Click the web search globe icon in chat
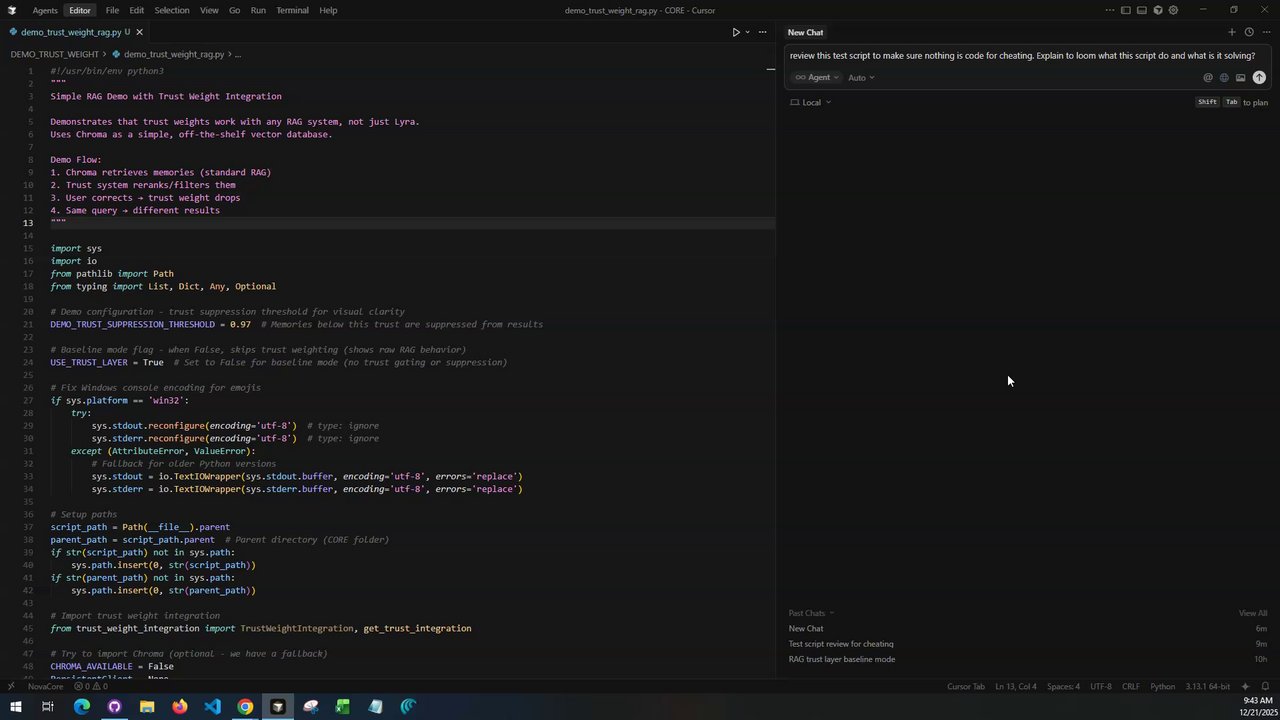The width and height of the screenshot is (1280, 720). [1224, 77]
